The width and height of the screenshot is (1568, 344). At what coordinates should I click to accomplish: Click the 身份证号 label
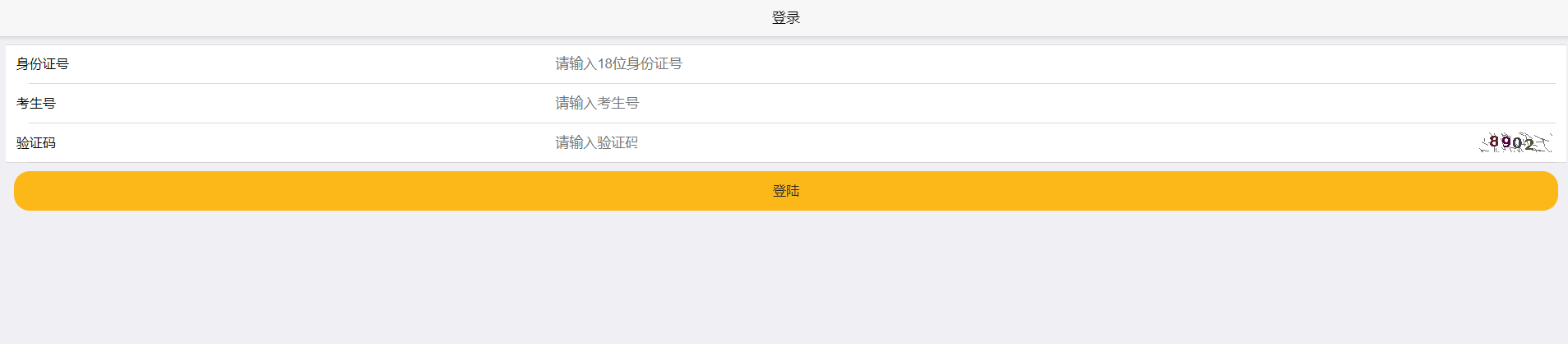pos(43,63)
